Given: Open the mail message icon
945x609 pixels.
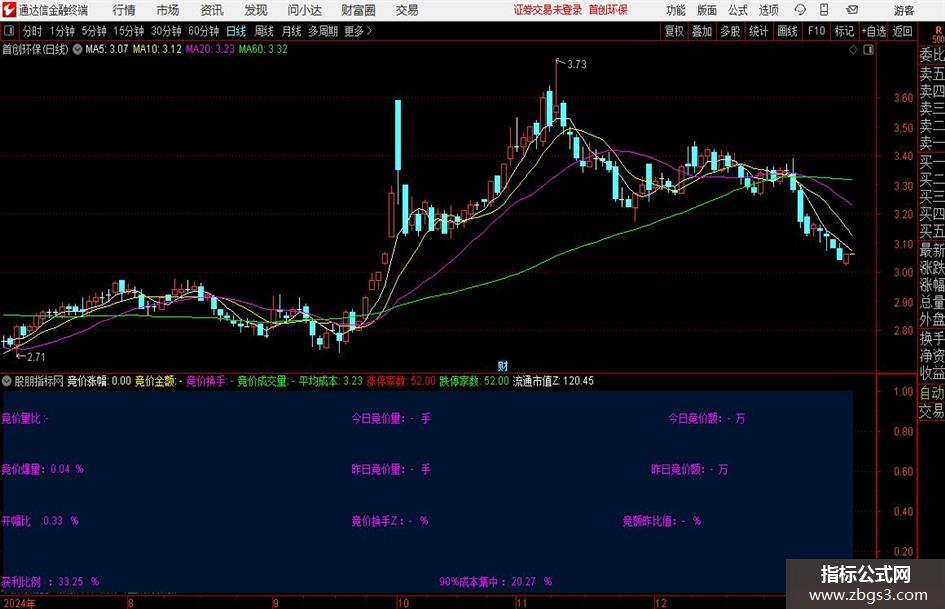Looking at the screenshot, I should point(852,10).
